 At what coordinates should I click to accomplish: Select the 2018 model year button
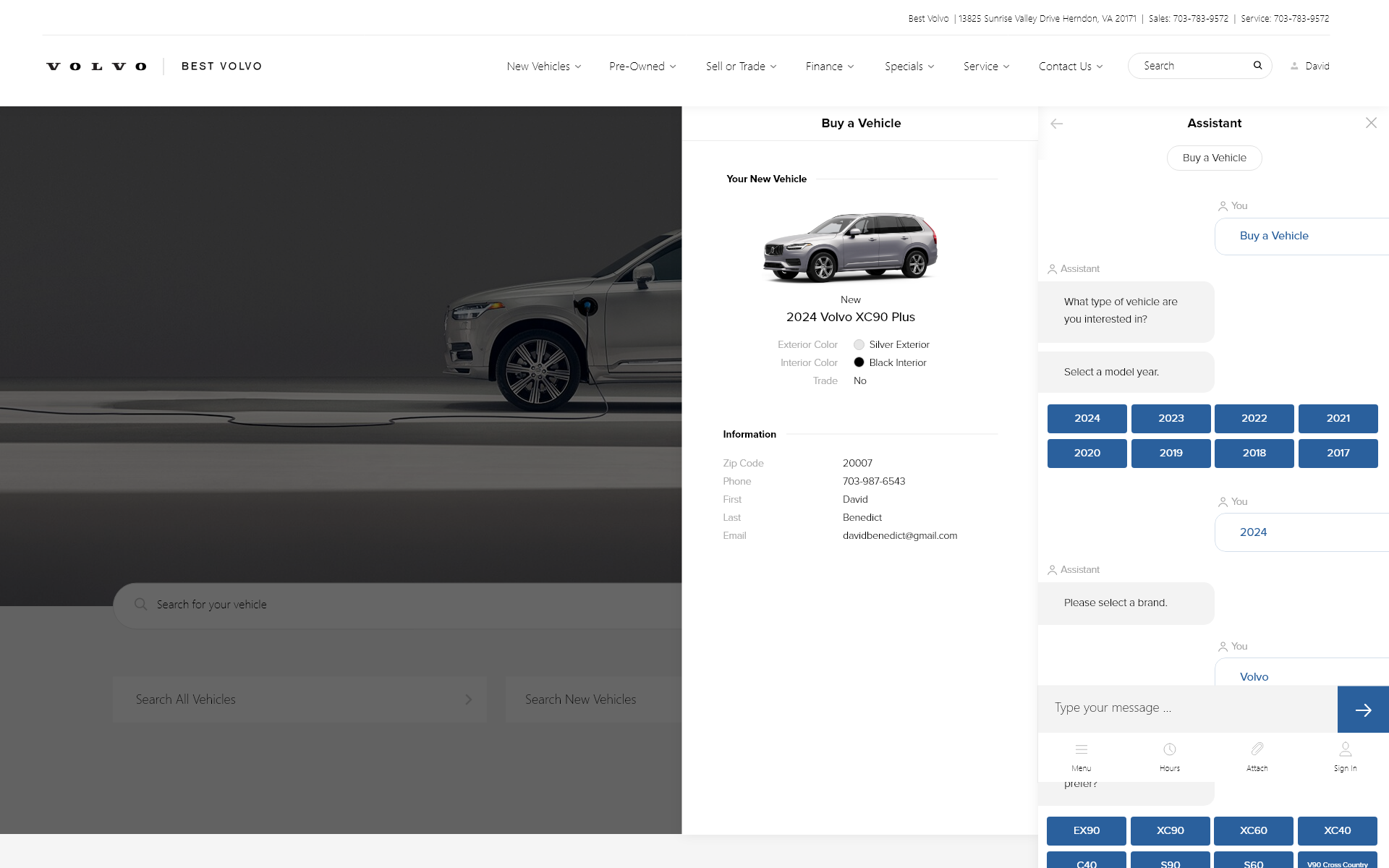1254,454
